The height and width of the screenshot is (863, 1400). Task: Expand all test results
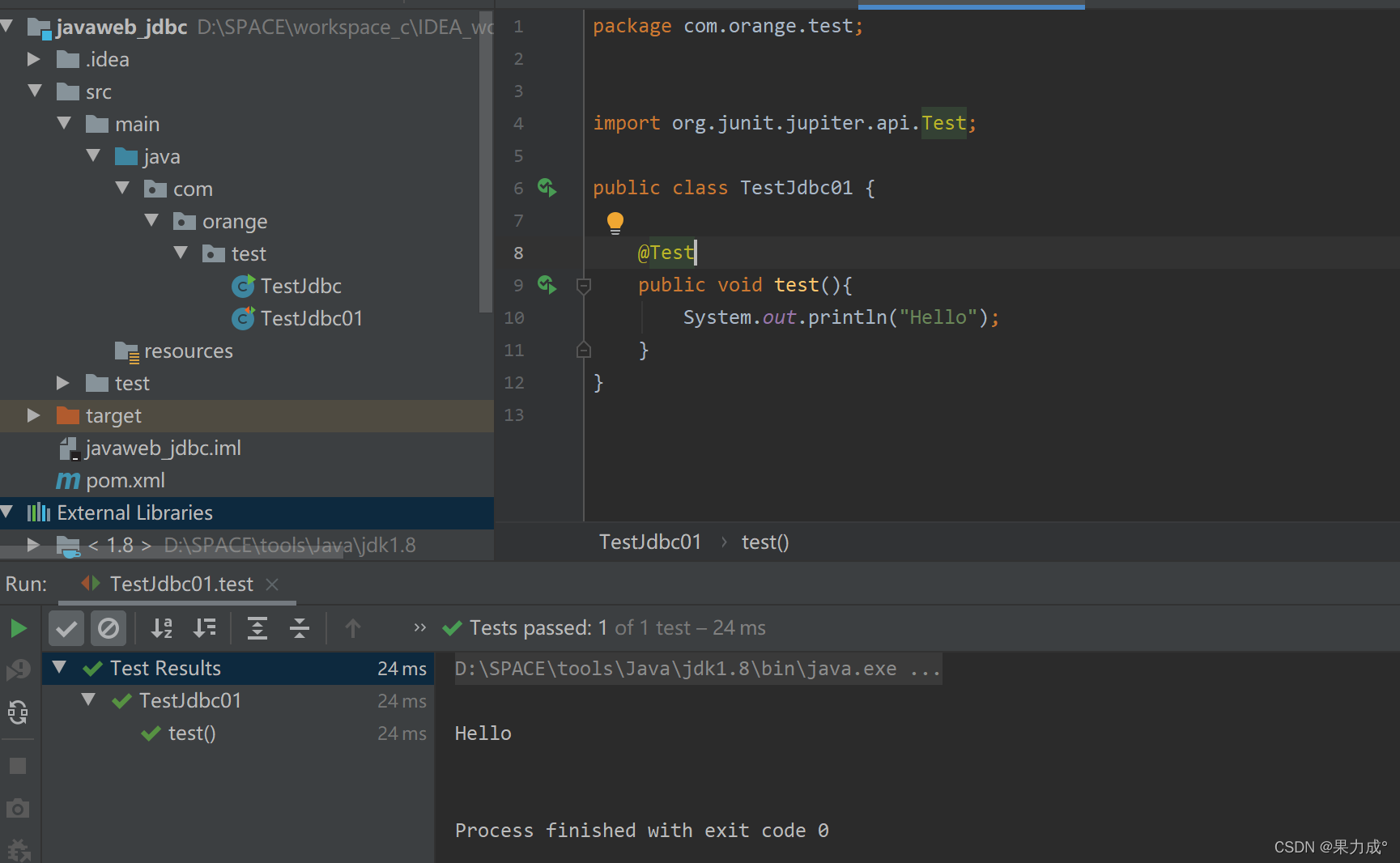point(257,628)
